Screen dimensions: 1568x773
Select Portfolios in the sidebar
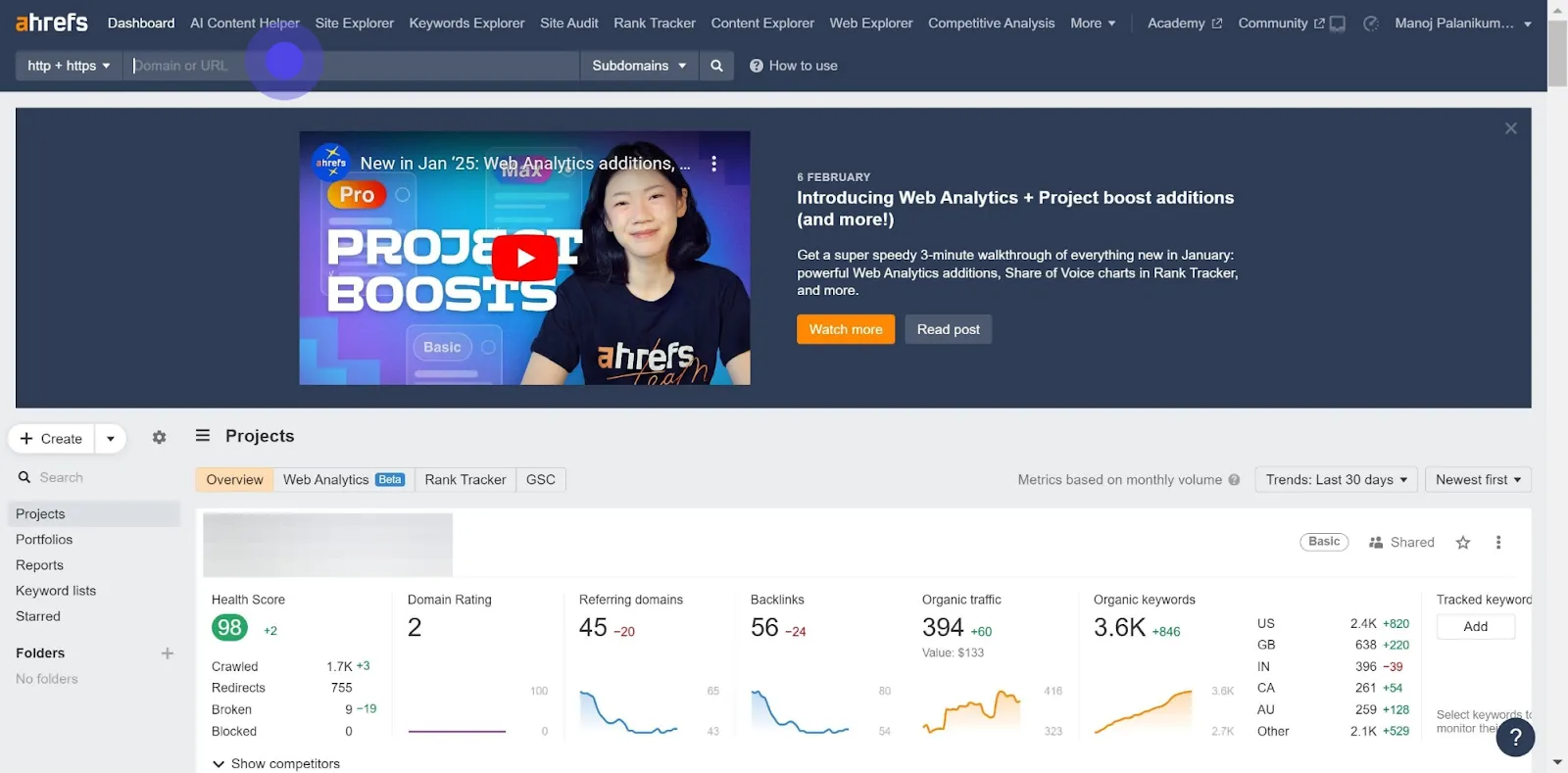tap(44, 540)
